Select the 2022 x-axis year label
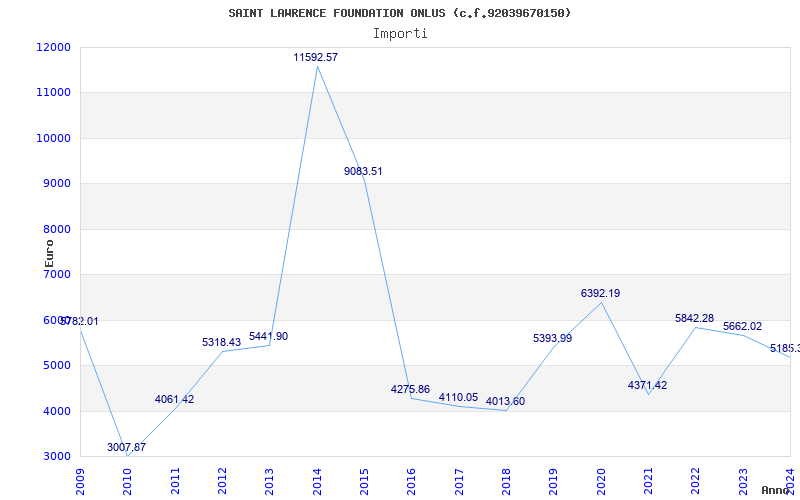 click(695, 482)
